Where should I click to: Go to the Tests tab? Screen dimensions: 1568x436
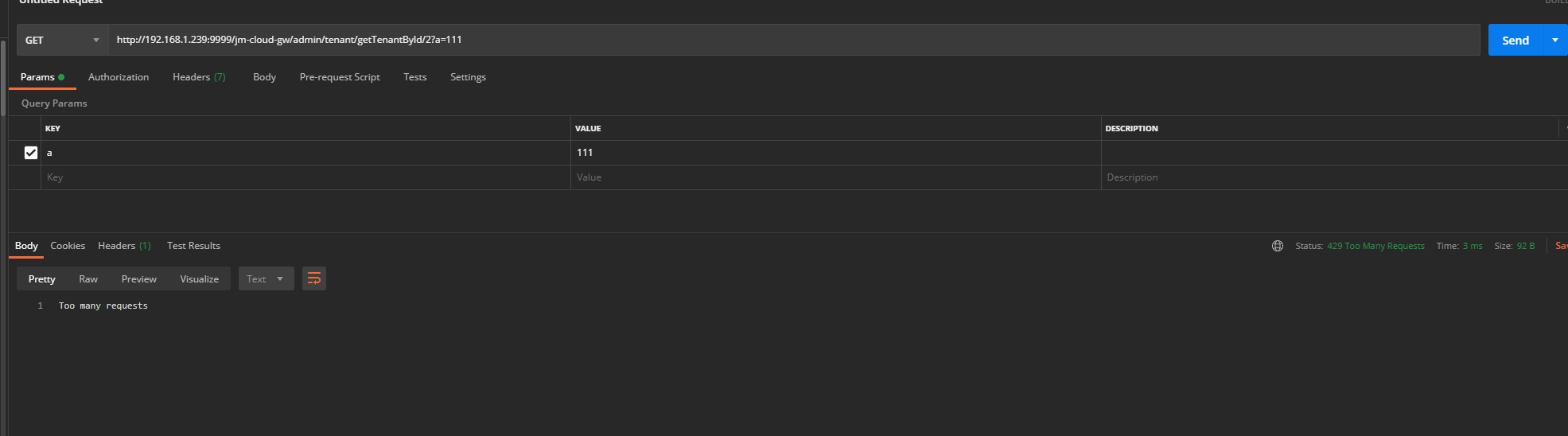(414, 77)
